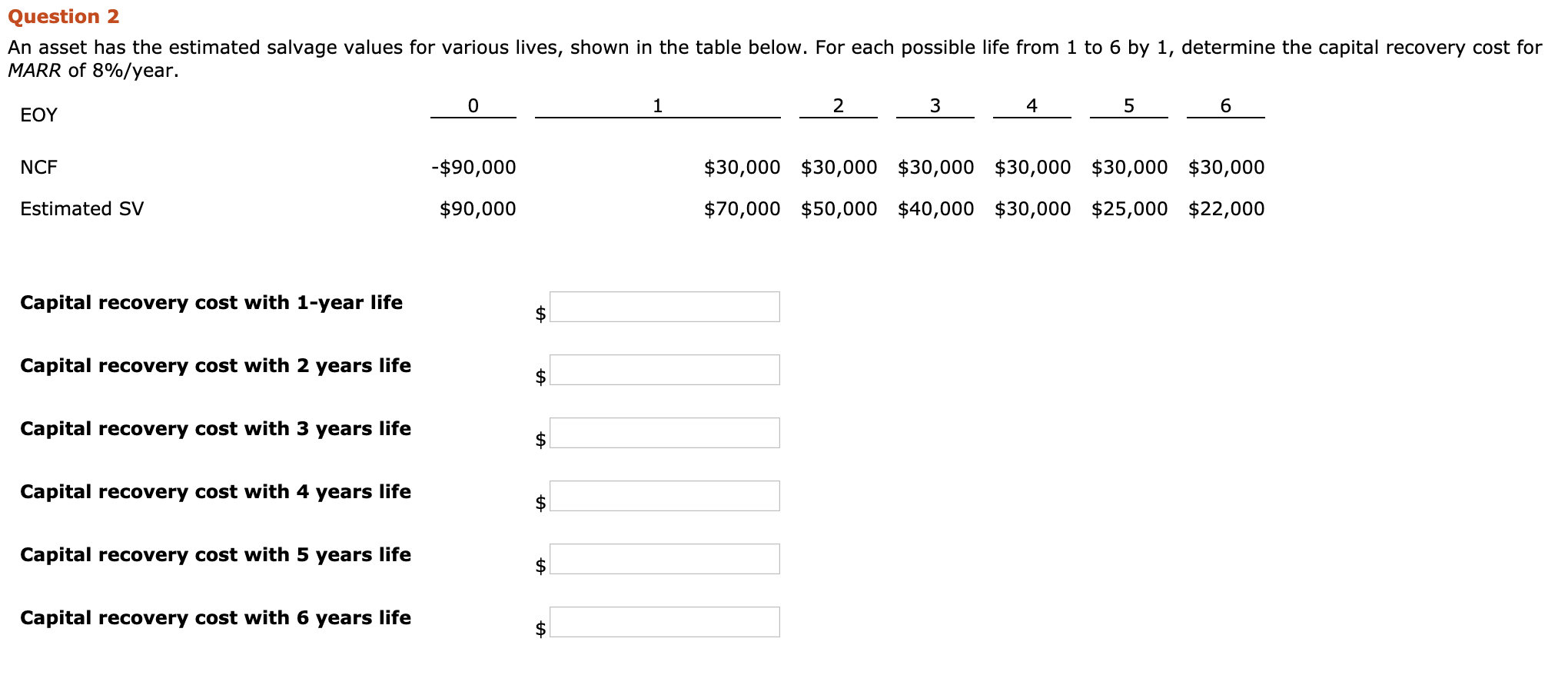The height and width of the screenshot is (675, 1568).
Task: Click the answer field for 4 years life
Action: coord(665,495)
